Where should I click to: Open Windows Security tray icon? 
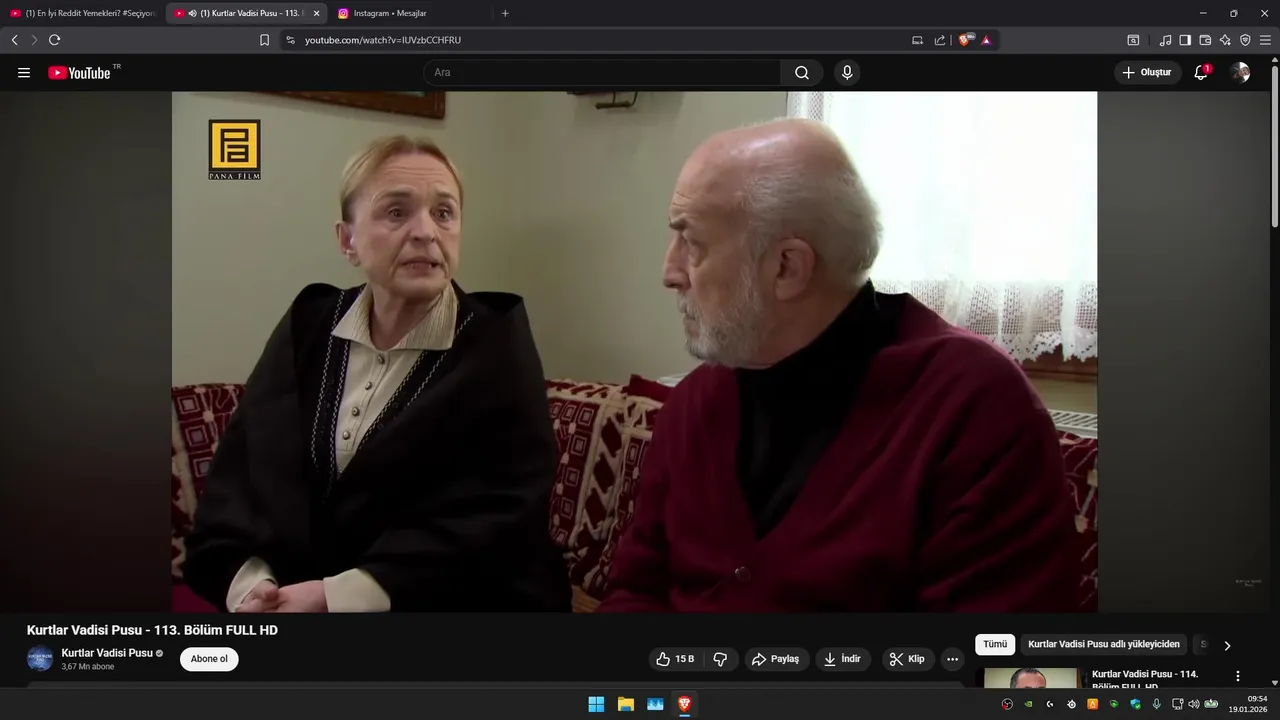coord(1135,704)
